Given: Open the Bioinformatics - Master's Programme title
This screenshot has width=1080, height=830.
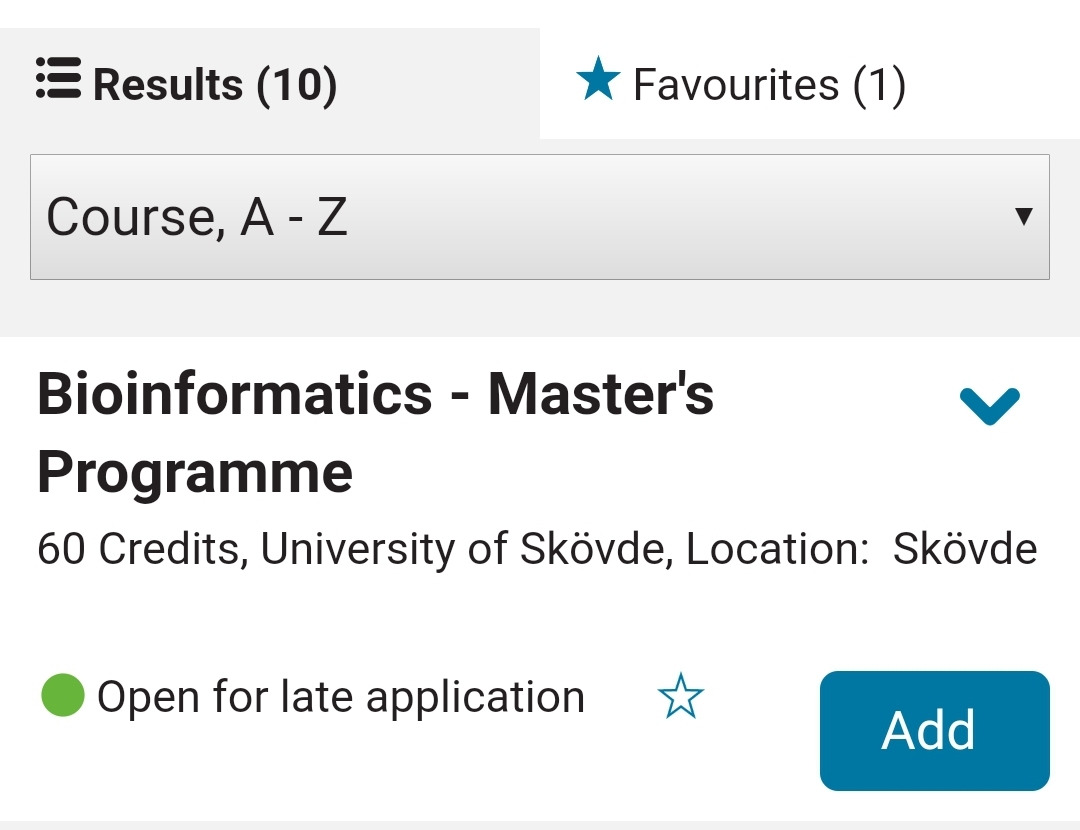Looking at the screenshot, I should click(x=375, y=394).
